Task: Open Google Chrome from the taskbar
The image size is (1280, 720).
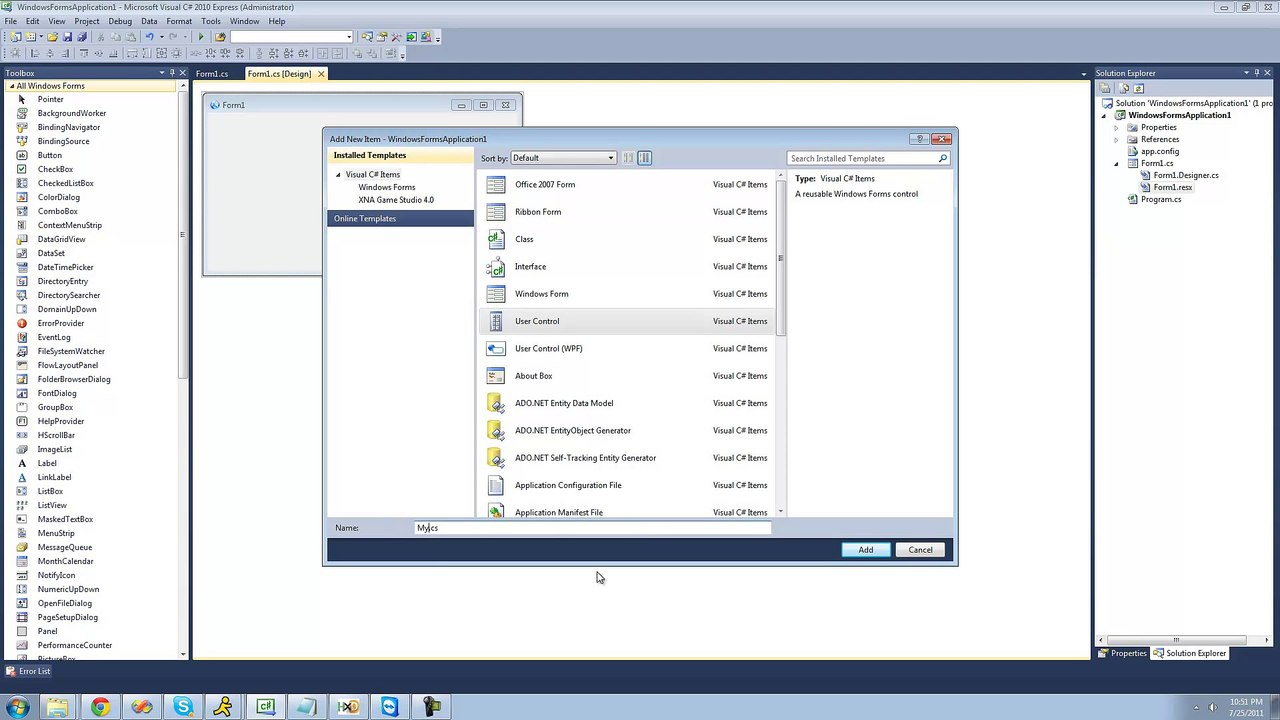Action: click(x=100, y=707)
